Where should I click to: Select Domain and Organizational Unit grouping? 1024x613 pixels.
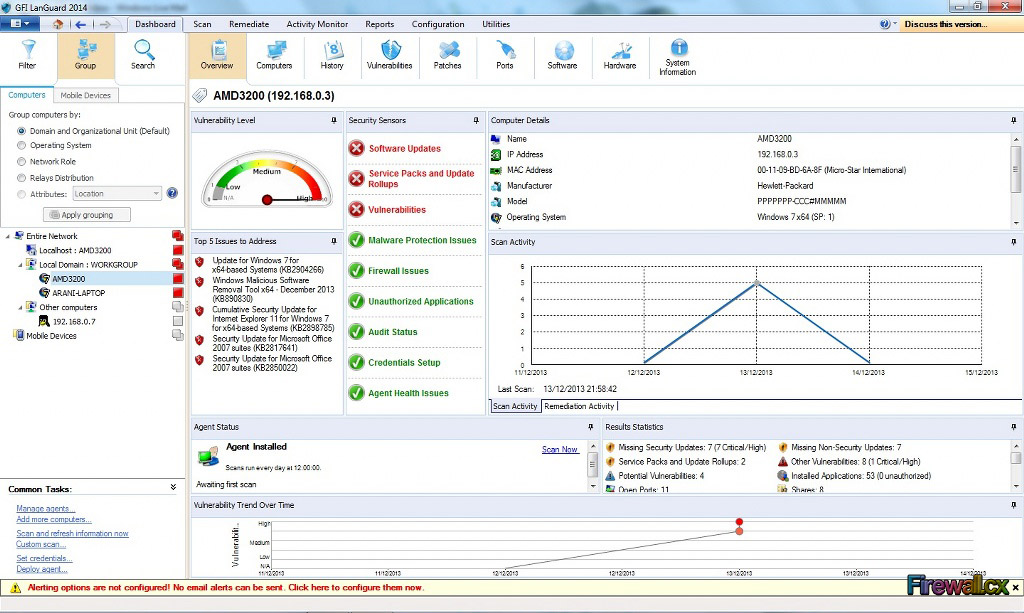[x=22, y=131]
